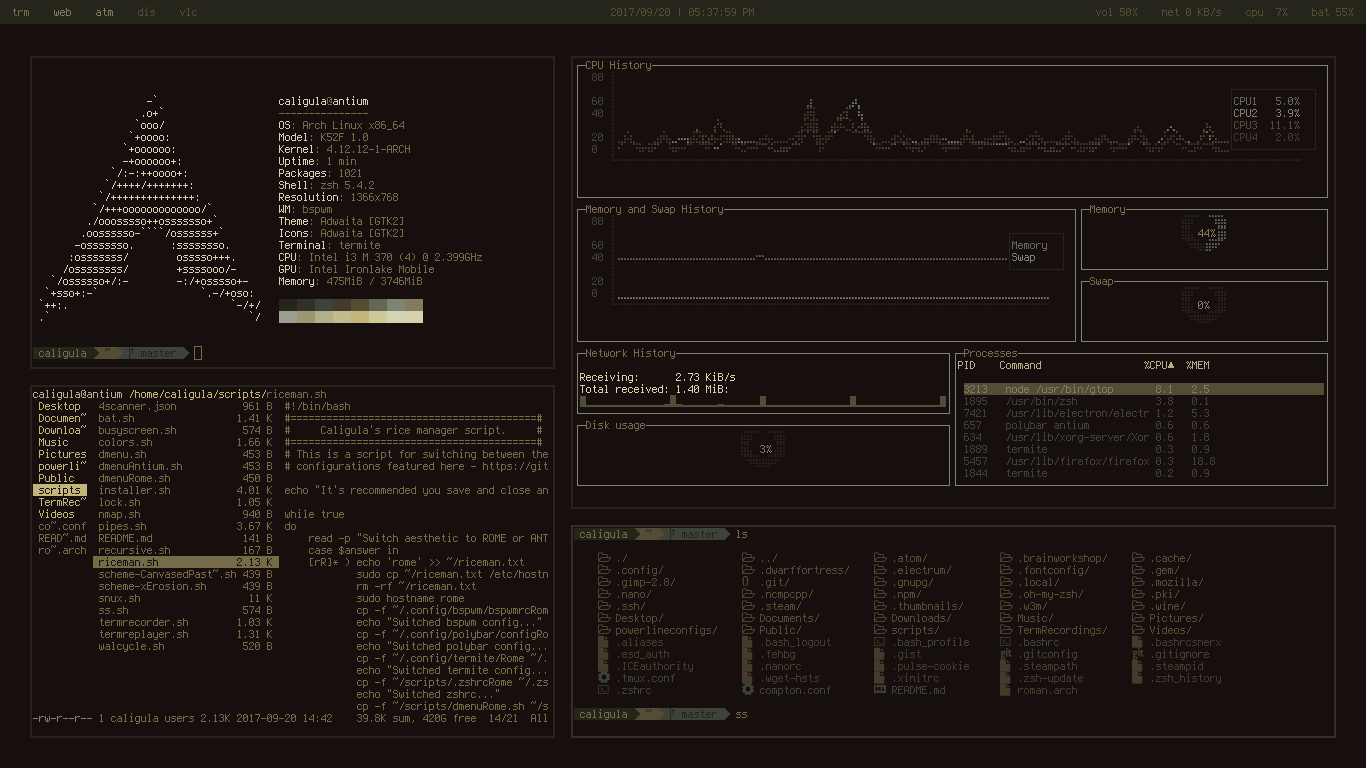1366x768 pixels.
Task: Click the bat 55% battery indicator
Action: tap(1332, 13)
